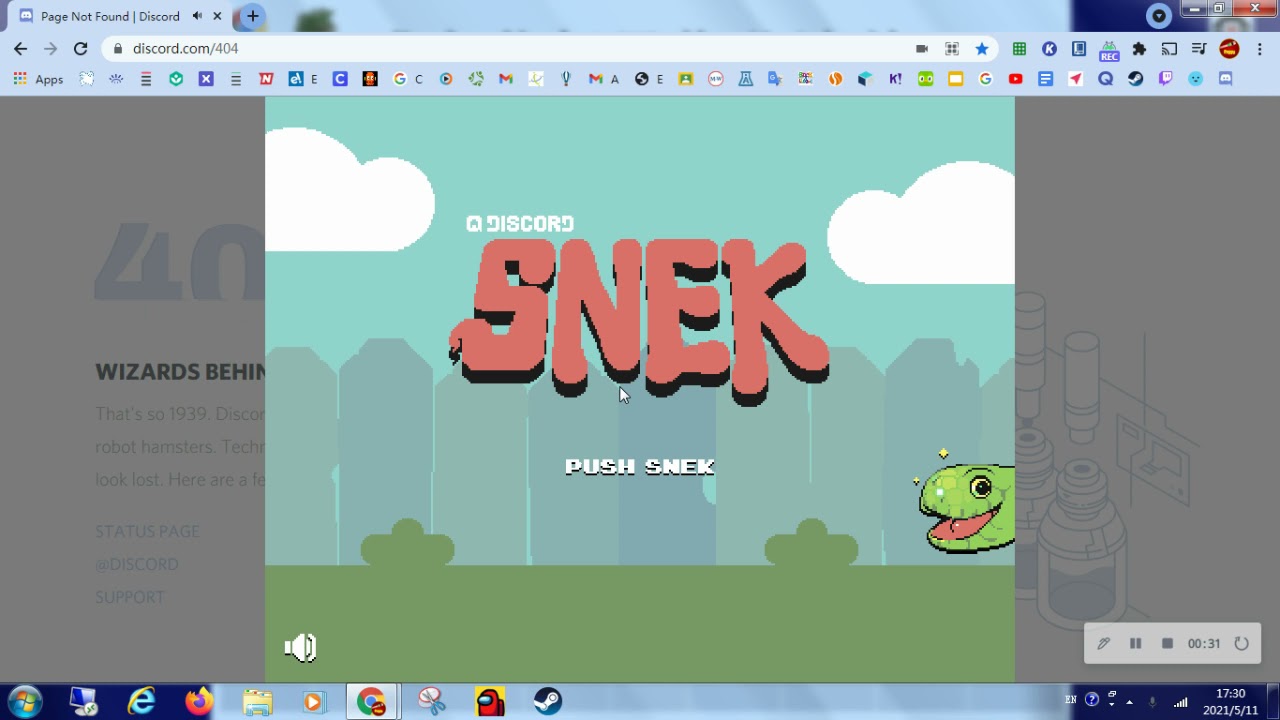
Task: Pause the screen recording
Action: pyautogui.click(x=1135, y=644)
